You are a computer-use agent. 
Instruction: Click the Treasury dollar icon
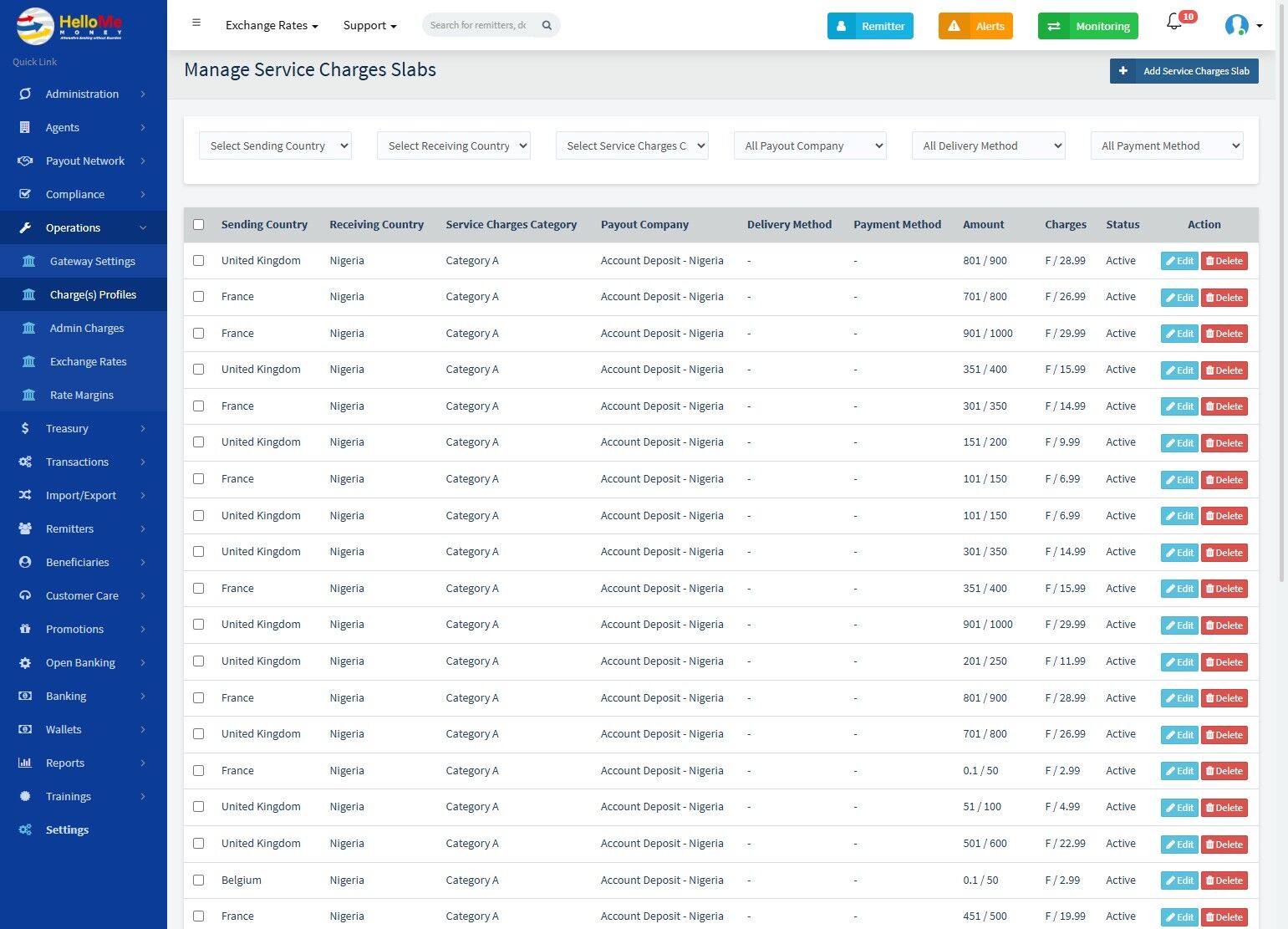pos(25,428)
